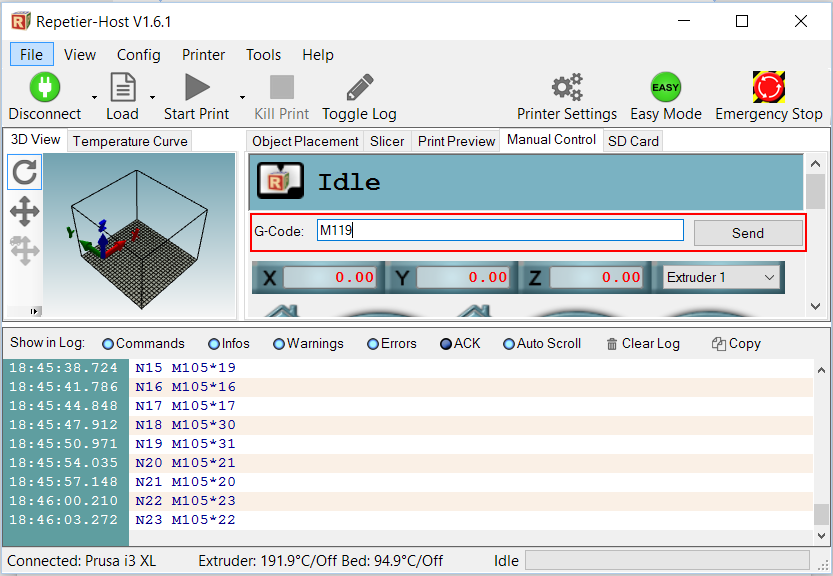
Task: Click the Z position value field
Action: click(x=596, y=277)
